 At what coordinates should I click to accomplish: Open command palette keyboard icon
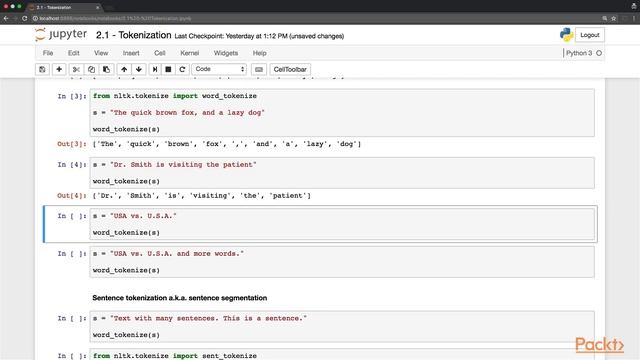coord(259,69)
